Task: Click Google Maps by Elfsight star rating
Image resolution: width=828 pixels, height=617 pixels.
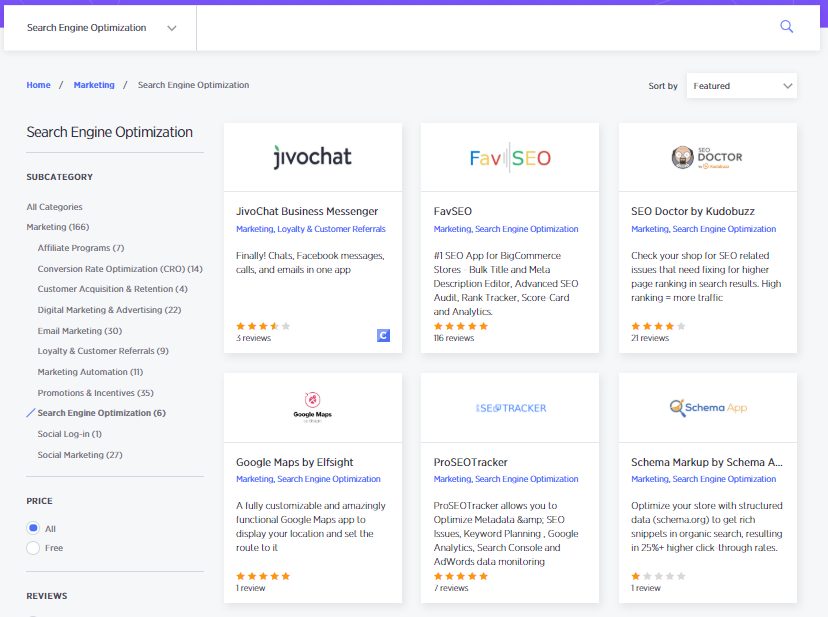Action: pyautogui.click(x=263, y=576)
